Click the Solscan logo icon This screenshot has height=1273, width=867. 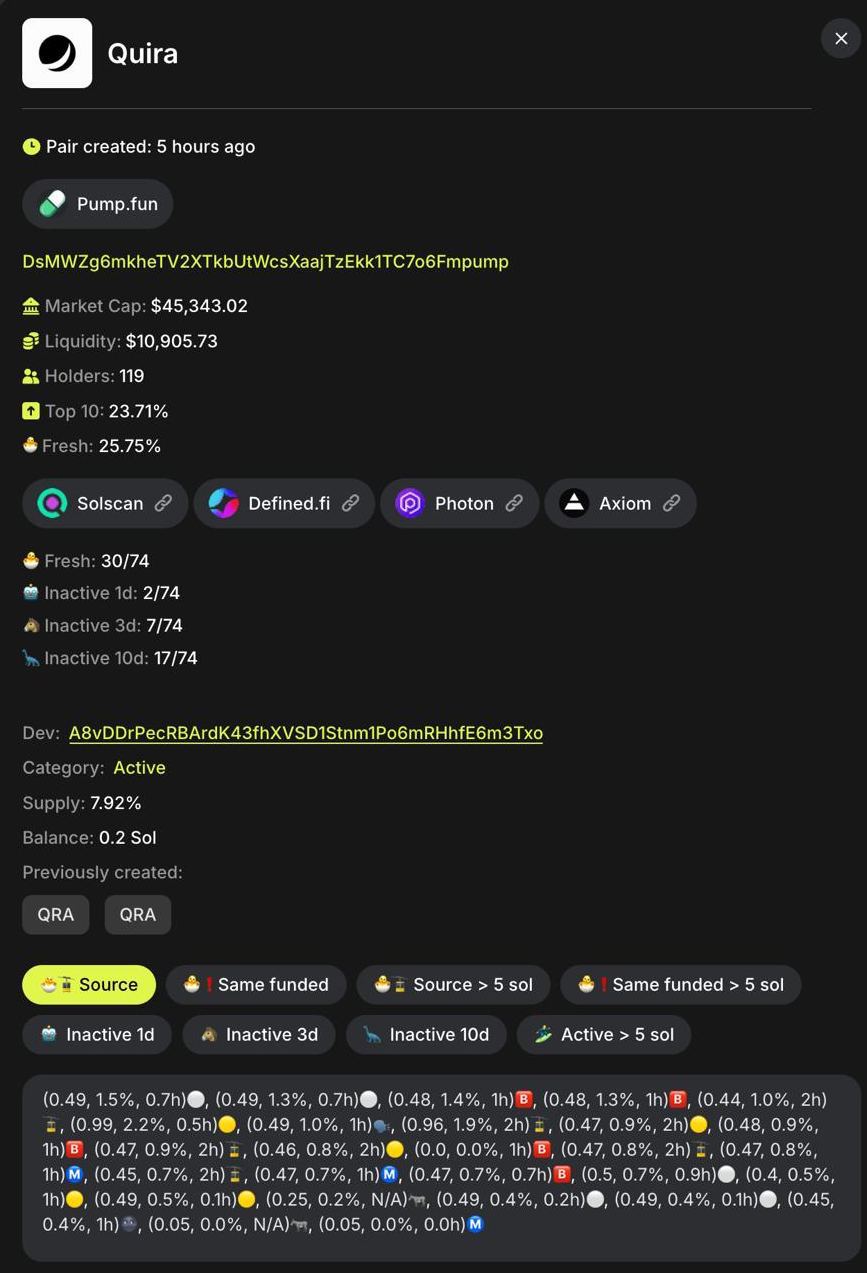coord(52,503)
